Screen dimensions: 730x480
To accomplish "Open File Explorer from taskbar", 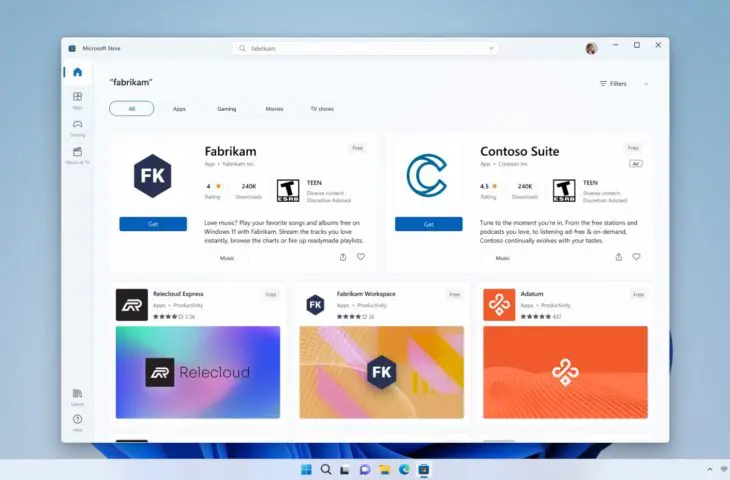I will [384, 470].
